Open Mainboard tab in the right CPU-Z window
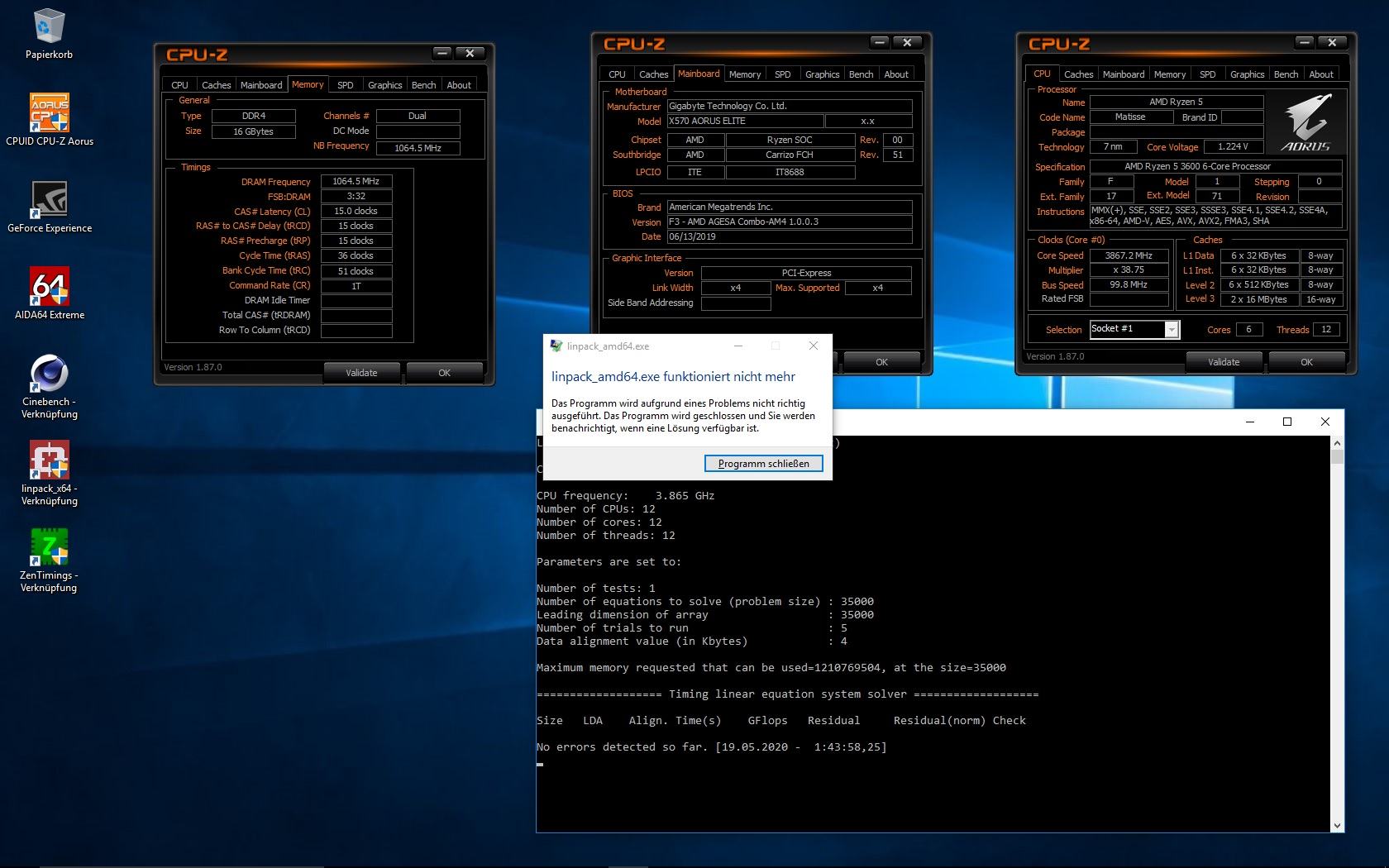1389x868 pixels. pyautogui.click(x=1124, y=74)
